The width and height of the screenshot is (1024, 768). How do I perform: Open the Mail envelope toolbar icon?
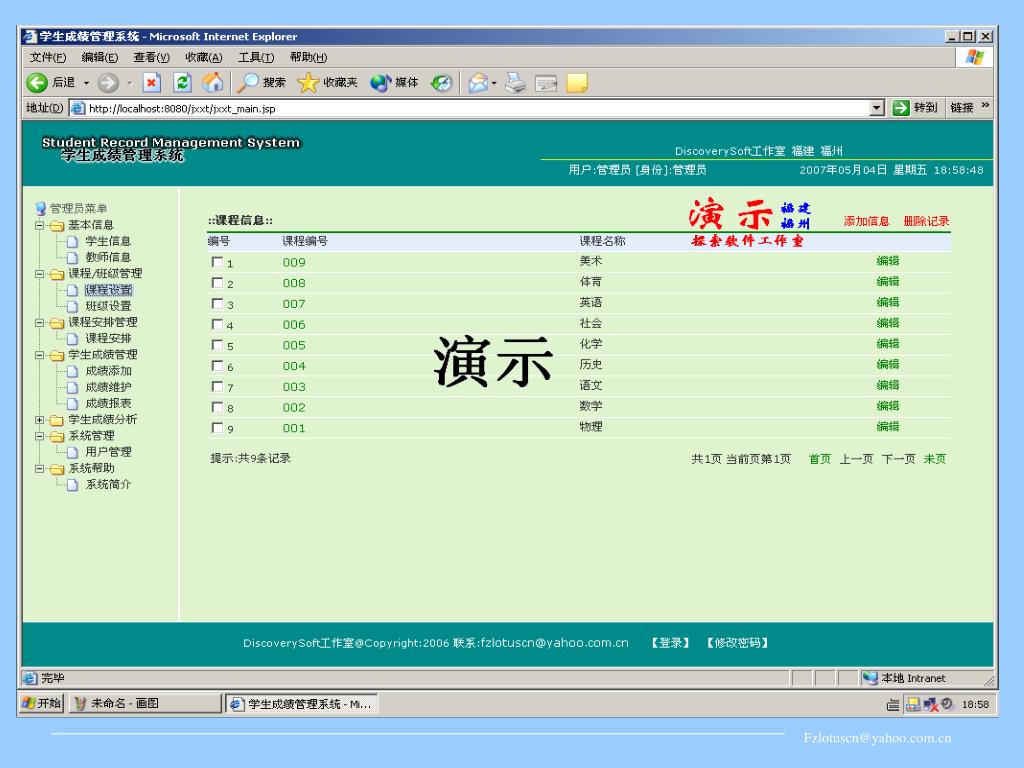tap(478, 82)
